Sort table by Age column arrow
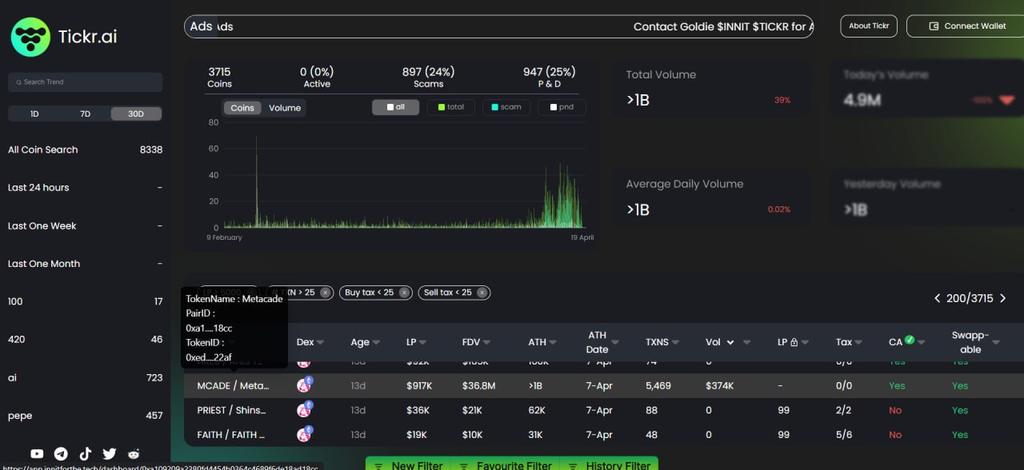This screenshot has width=1024, height=470. pyautogui.click(x=377, y=343)
